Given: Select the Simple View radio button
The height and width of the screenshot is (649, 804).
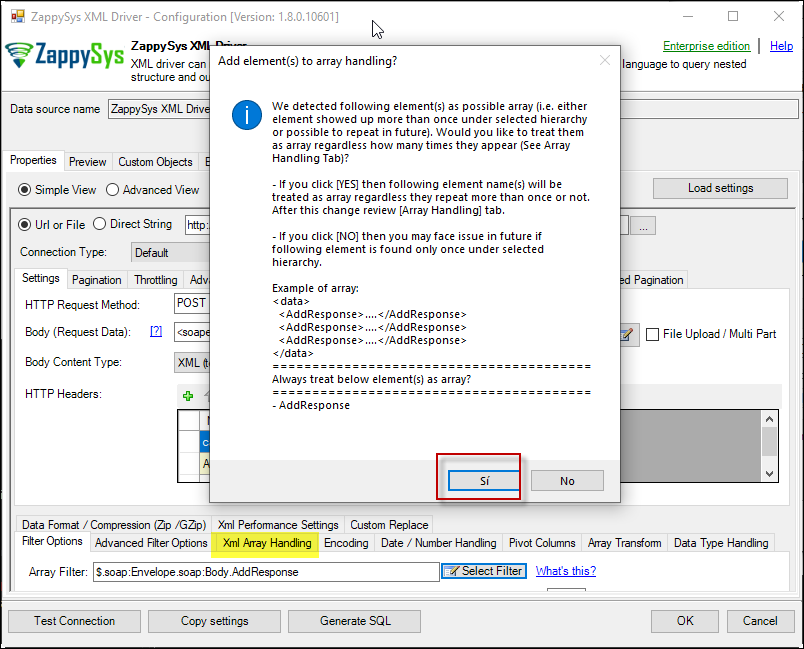Looking at the screenshot, I should [24, 190].
